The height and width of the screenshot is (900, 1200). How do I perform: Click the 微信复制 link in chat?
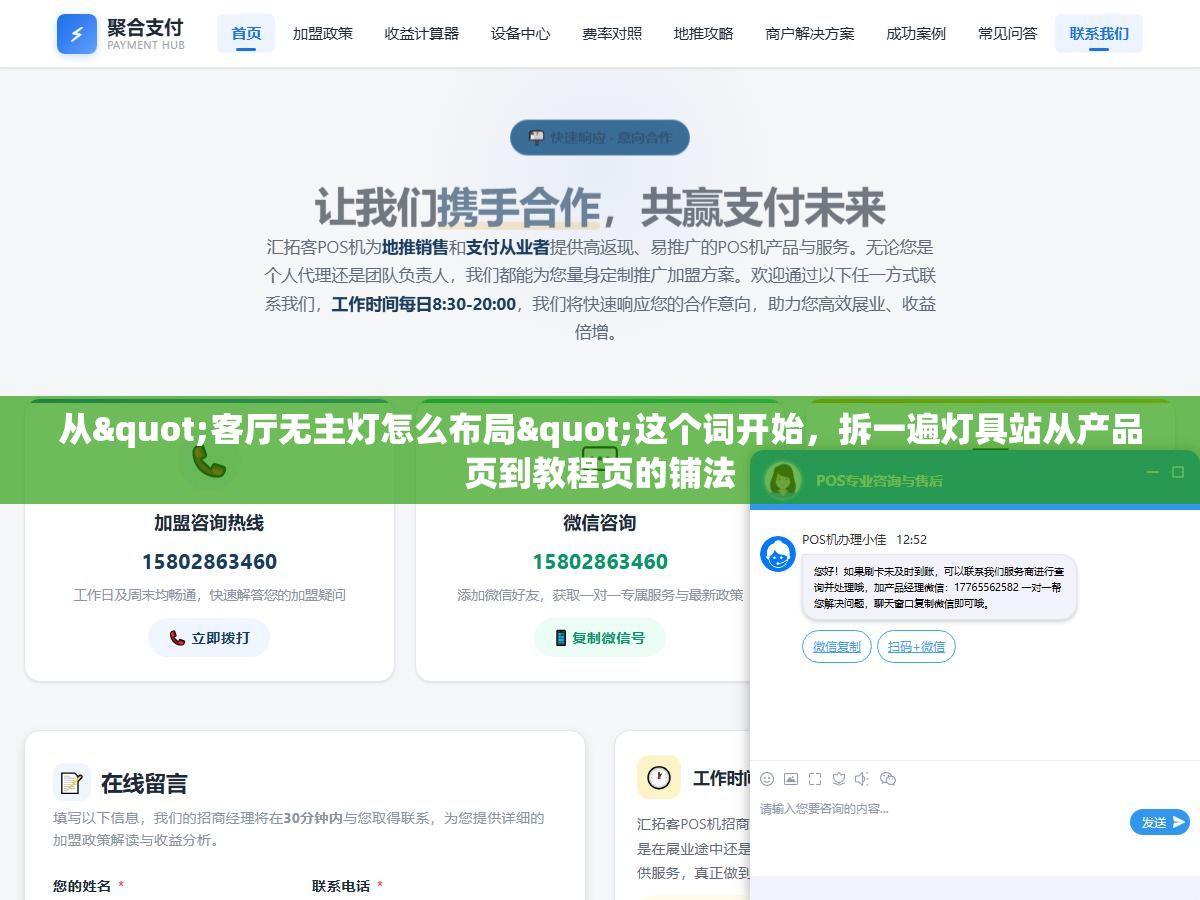click(x=837, y=646)
